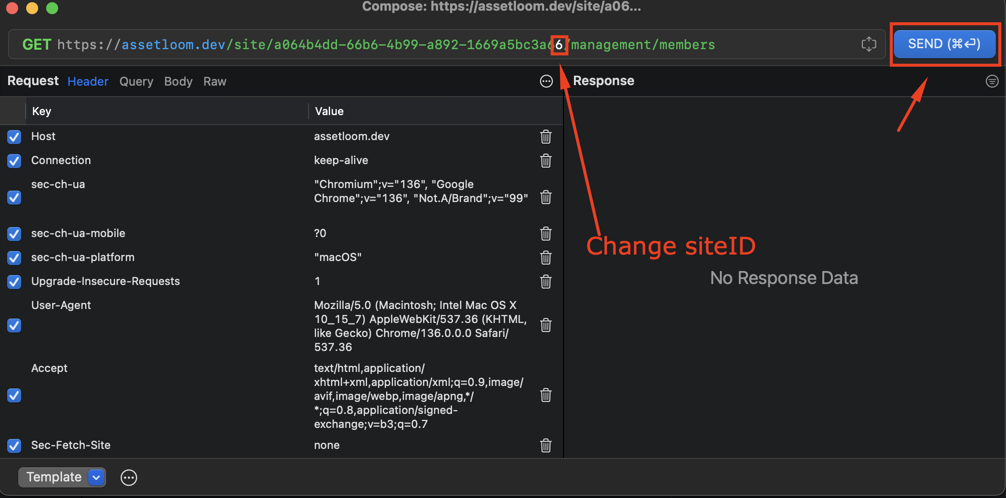
Task: Maximize the Compose window green button
Action: 52,9
